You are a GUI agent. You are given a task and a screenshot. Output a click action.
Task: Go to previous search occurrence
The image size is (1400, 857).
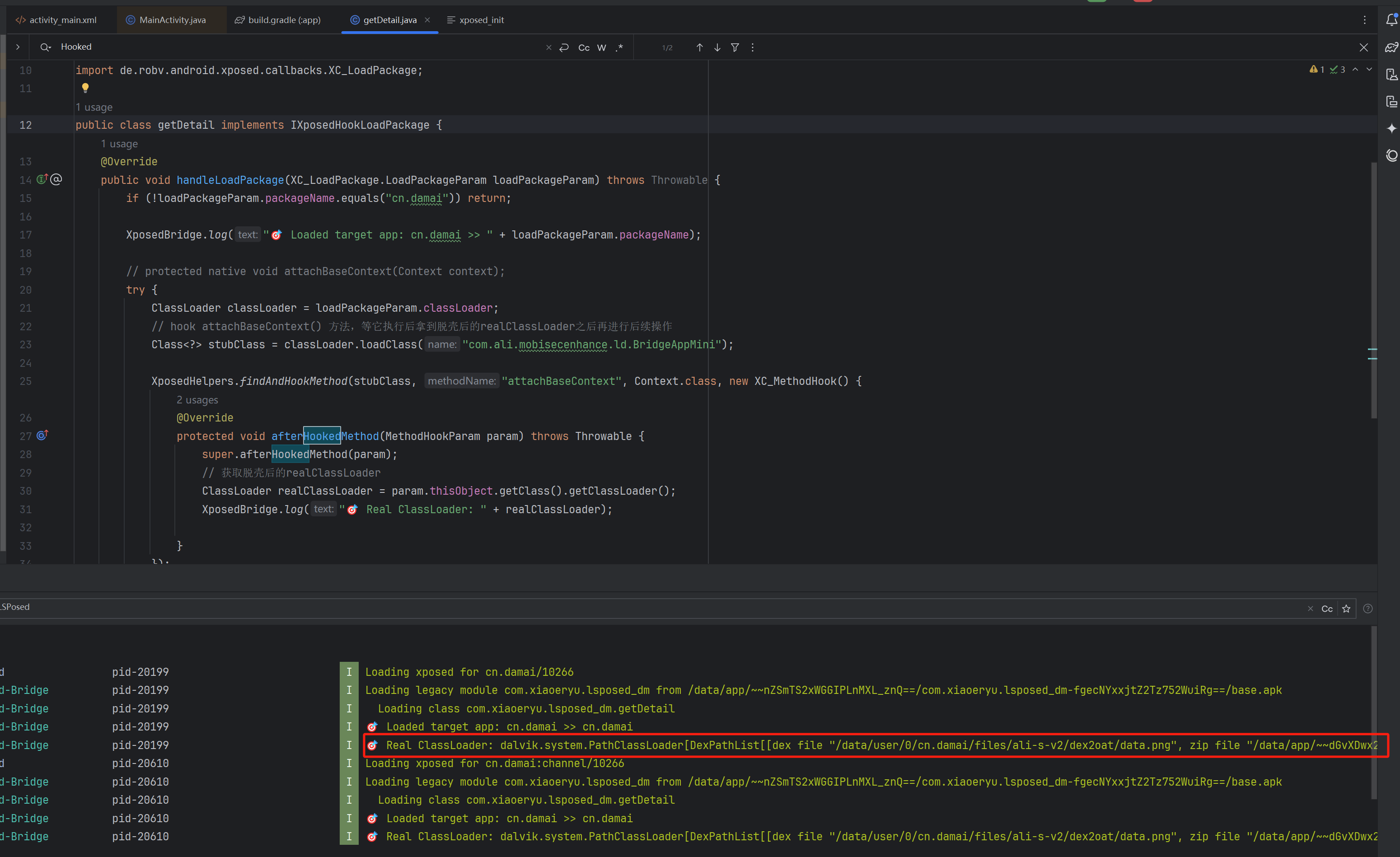pyautogui.click(x=699, y=48)
